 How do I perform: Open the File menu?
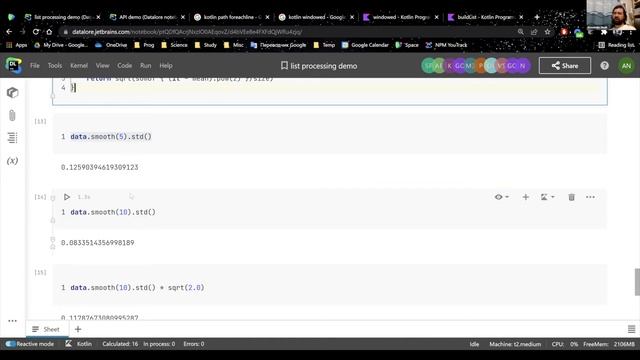click(x=35, y=65)
